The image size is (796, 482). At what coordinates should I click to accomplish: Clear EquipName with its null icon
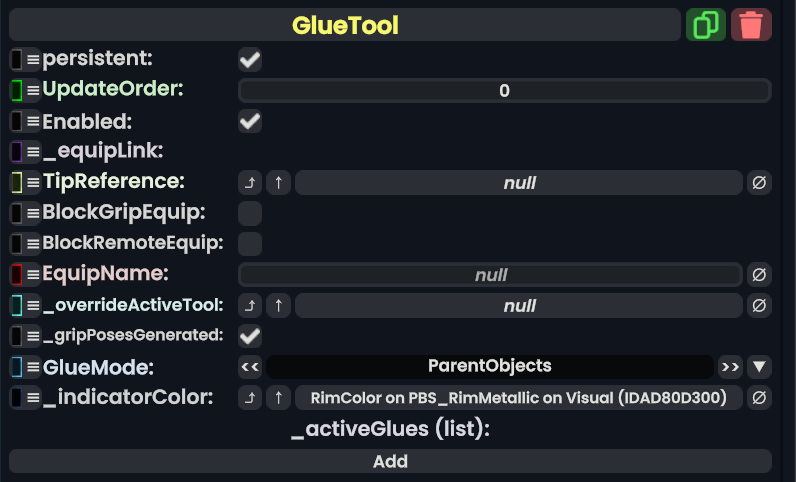pyautogui.click(x=759, y=274)
